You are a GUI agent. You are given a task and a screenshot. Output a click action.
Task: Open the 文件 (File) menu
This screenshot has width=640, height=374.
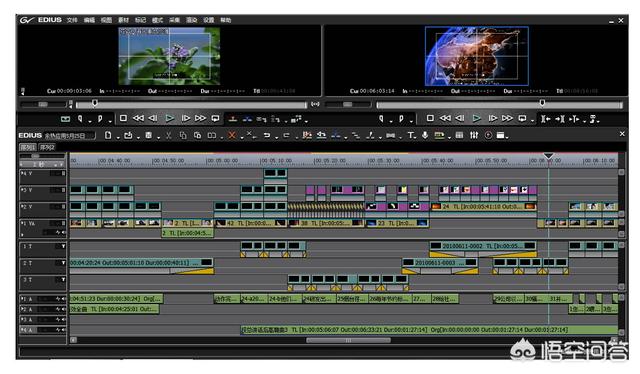[x=72, y=20]
